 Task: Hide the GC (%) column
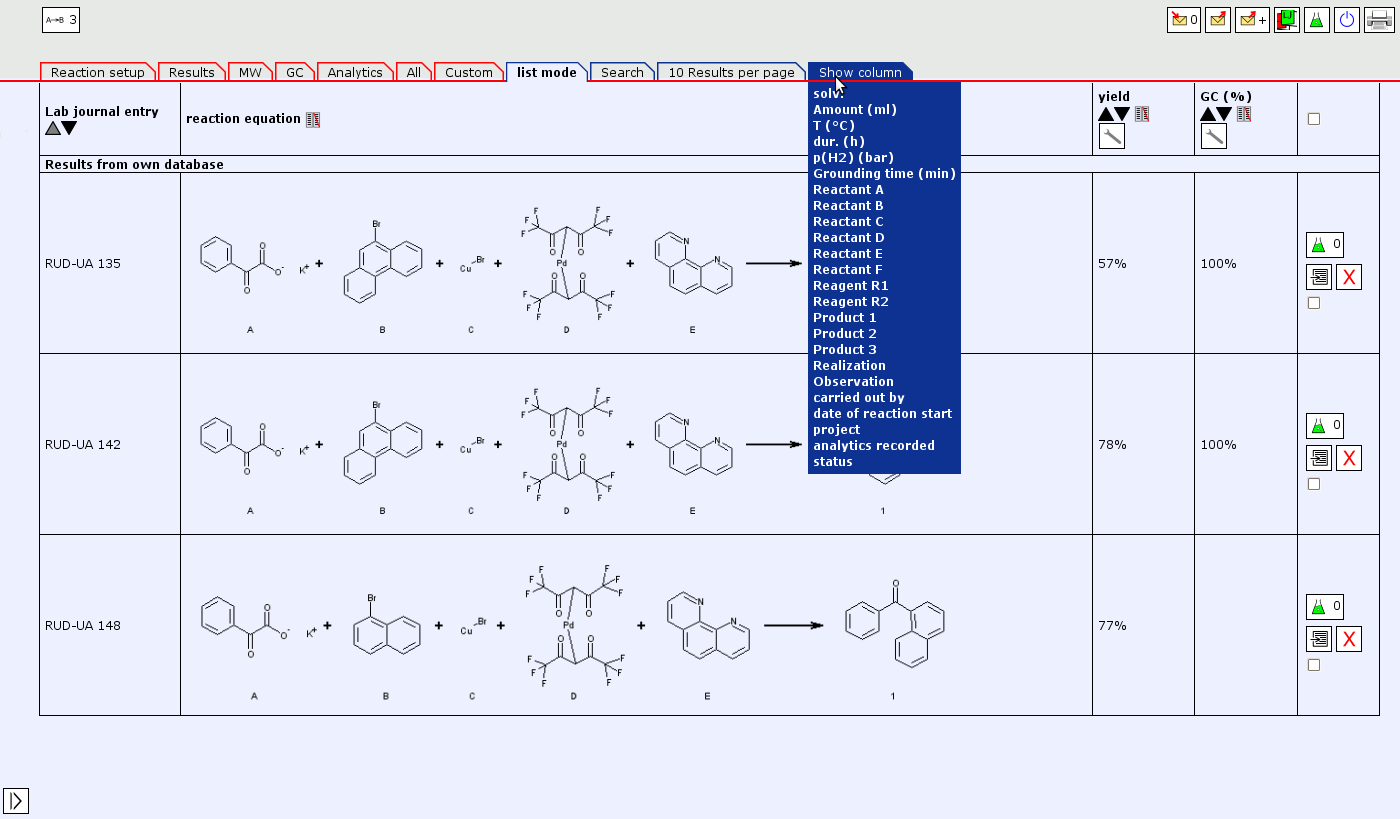(x=1244, y=114)
